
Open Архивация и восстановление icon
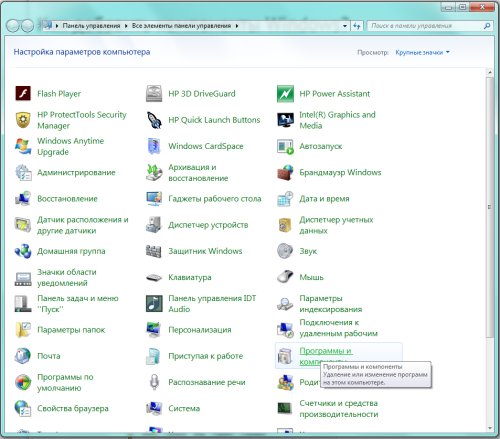coord(154,172)
